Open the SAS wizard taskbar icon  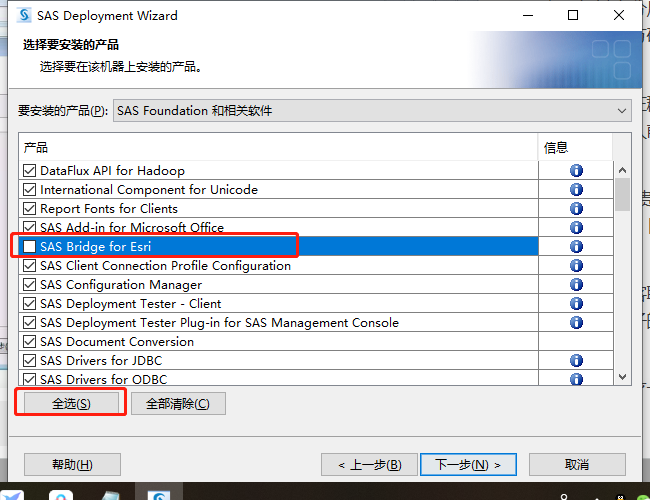159,495
